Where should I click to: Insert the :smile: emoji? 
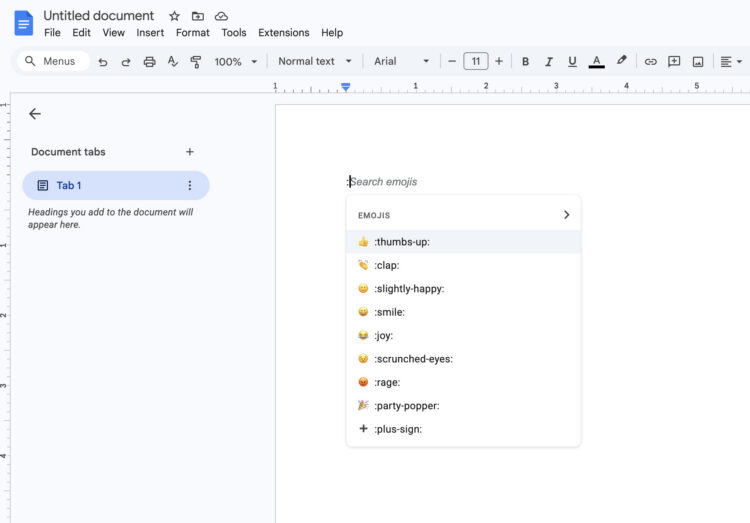[463, 312]
